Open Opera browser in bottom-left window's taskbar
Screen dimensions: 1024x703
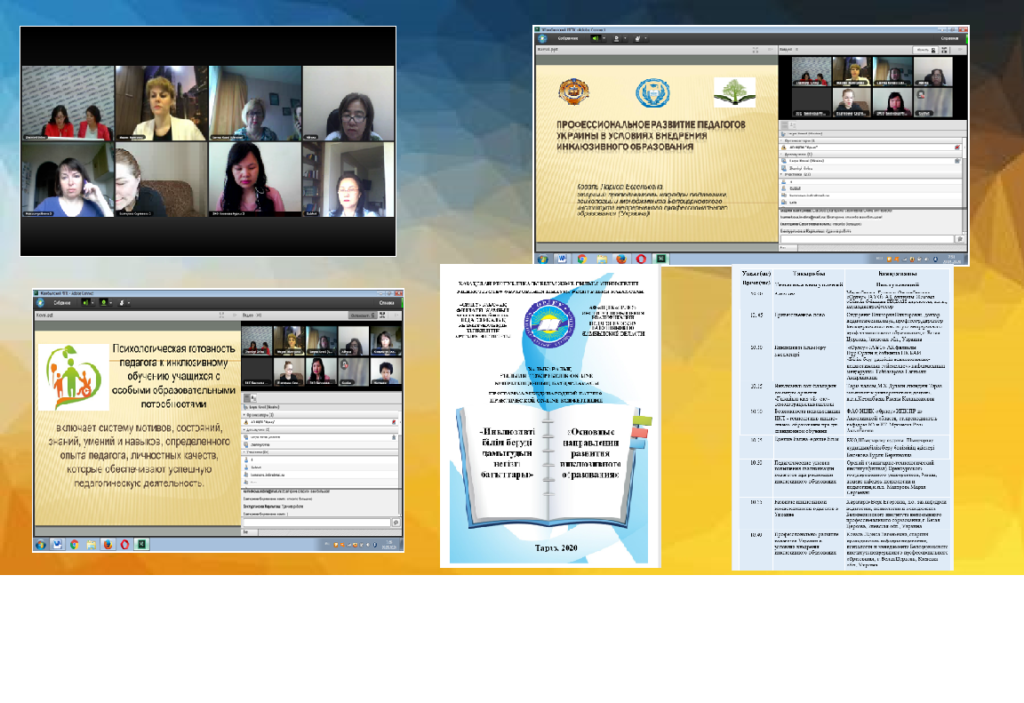pos(124,544)
